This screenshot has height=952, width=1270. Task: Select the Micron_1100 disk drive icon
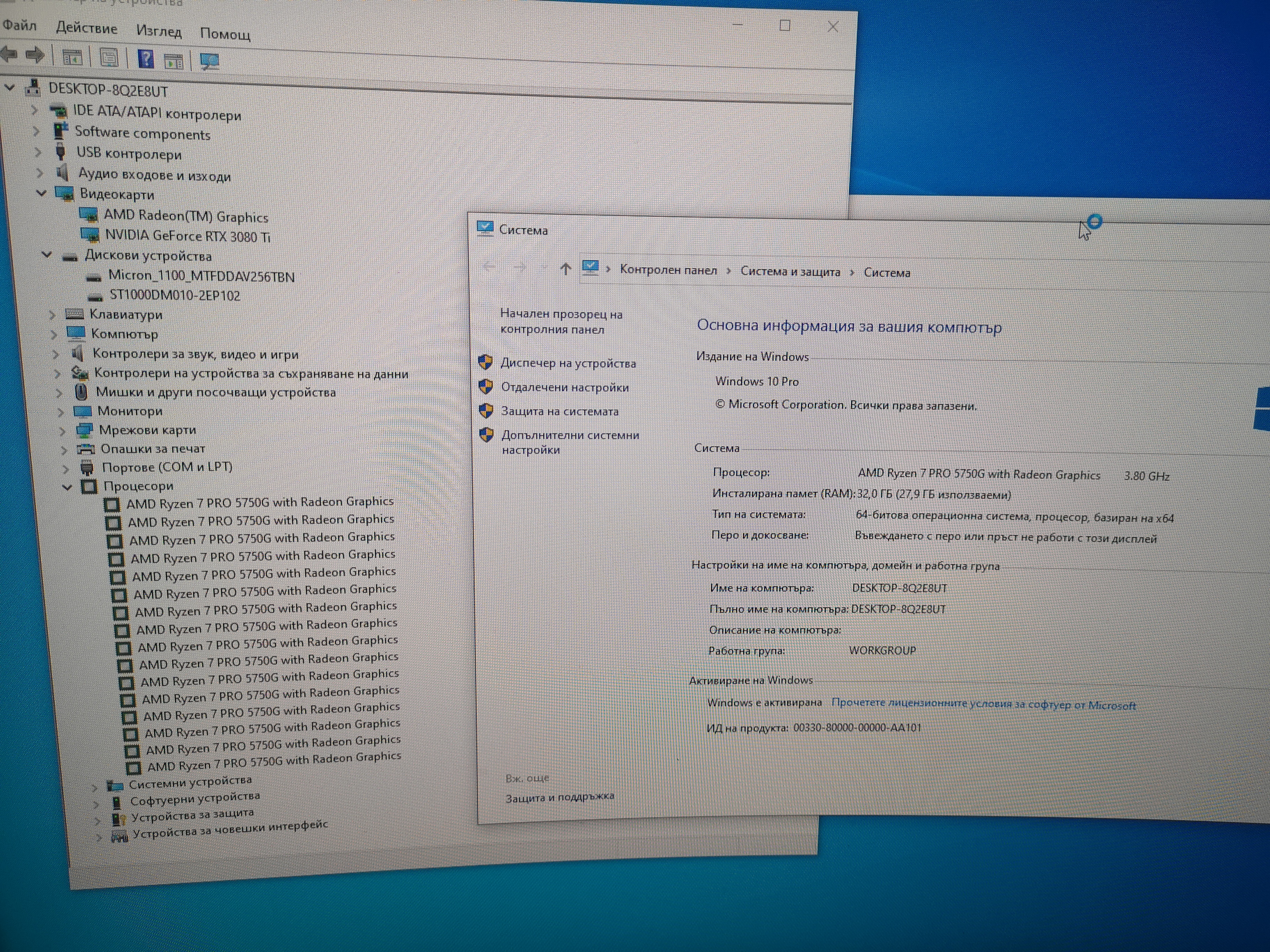tap(94, 277)
